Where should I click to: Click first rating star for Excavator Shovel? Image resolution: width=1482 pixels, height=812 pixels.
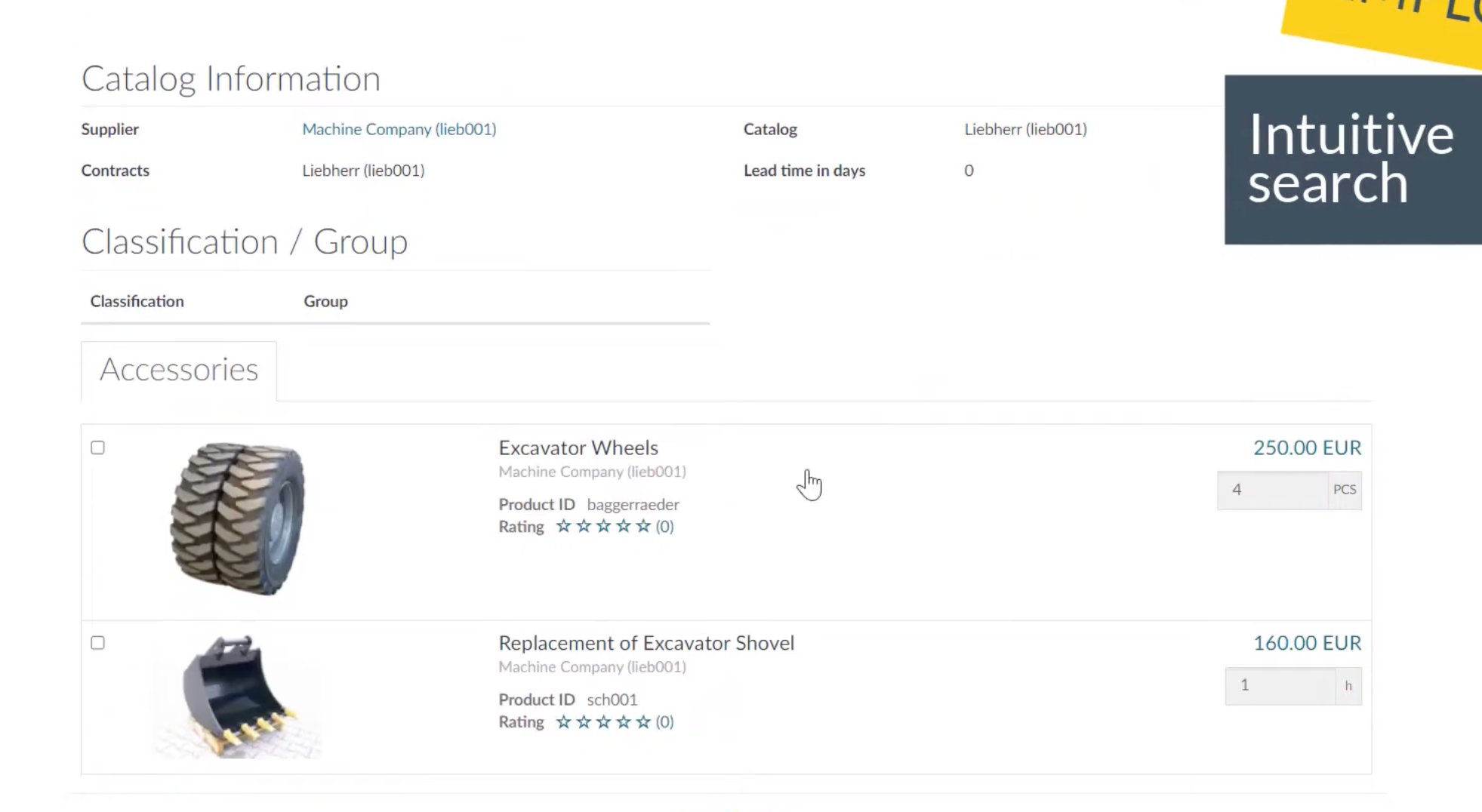[x=563, y=722]
